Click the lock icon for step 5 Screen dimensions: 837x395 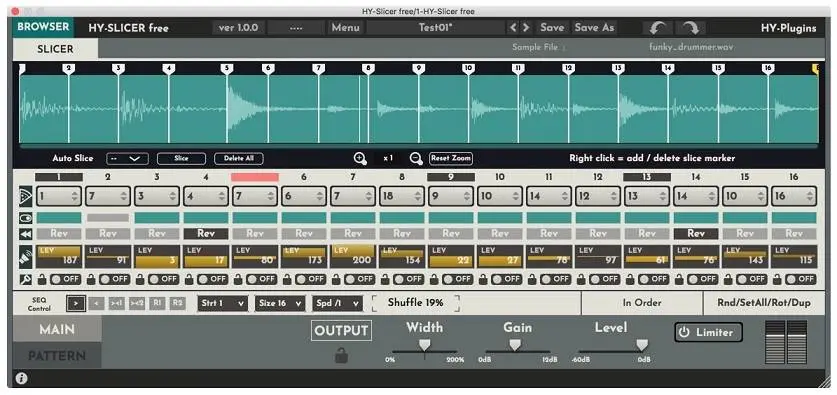[x=238, y=279]
